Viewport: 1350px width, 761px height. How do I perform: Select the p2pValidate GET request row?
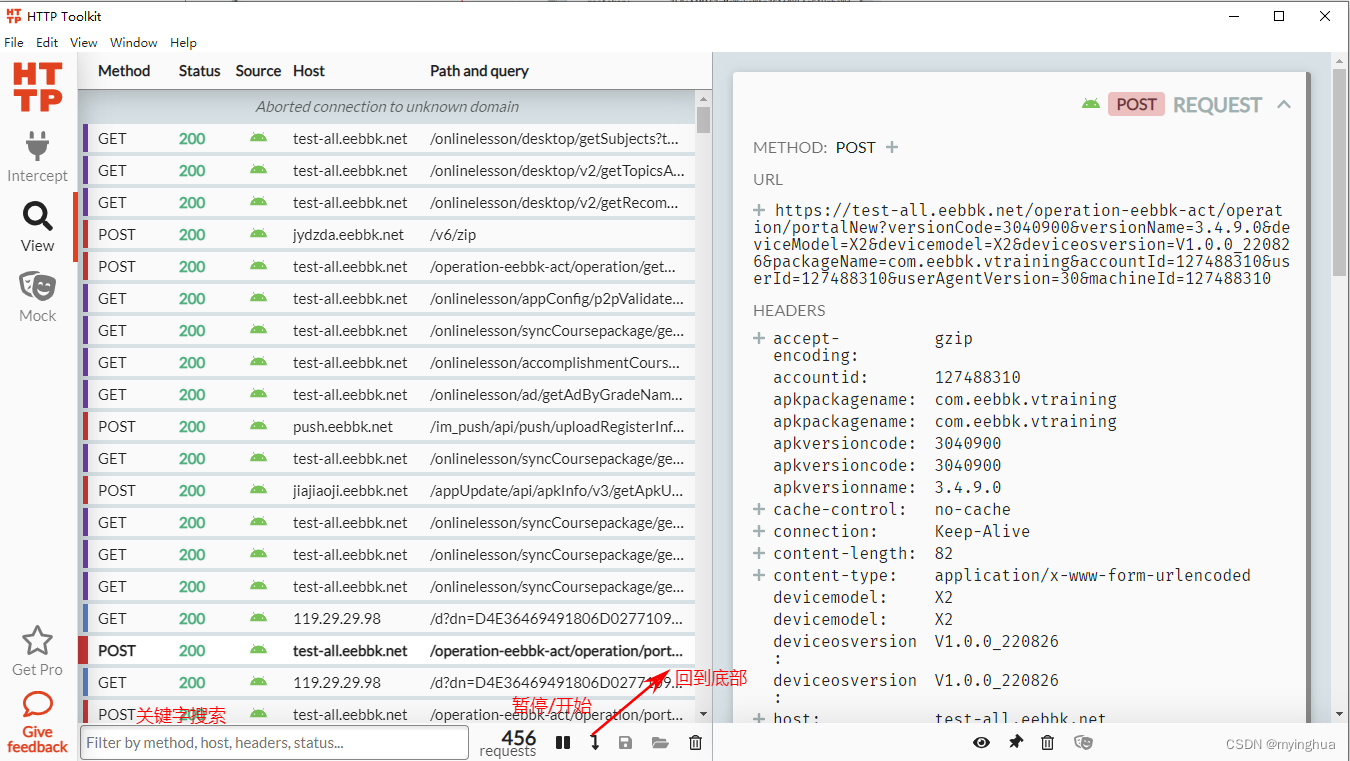pyautogui.click(x=389, y=298)
